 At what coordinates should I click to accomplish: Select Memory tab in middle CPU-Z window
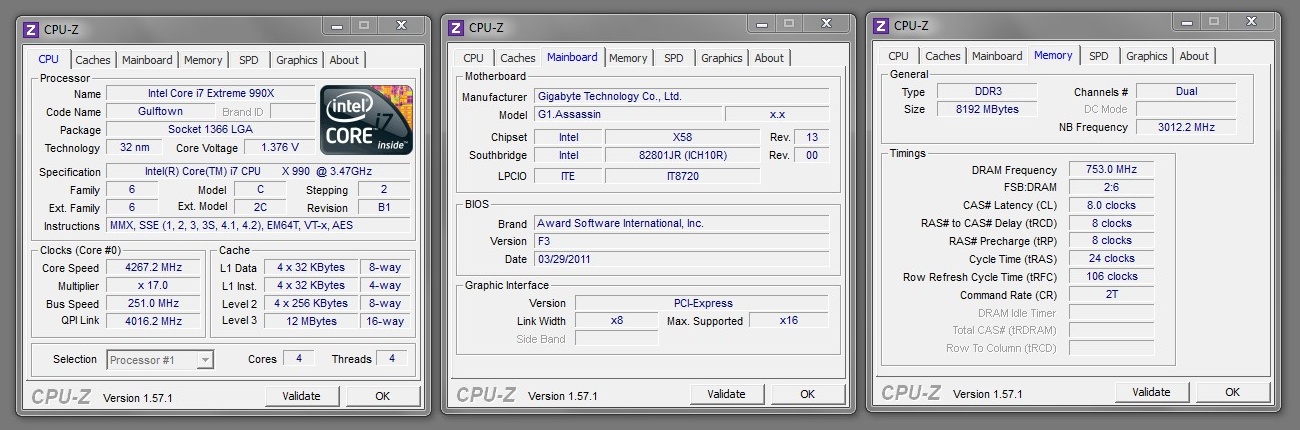point(628,58)
